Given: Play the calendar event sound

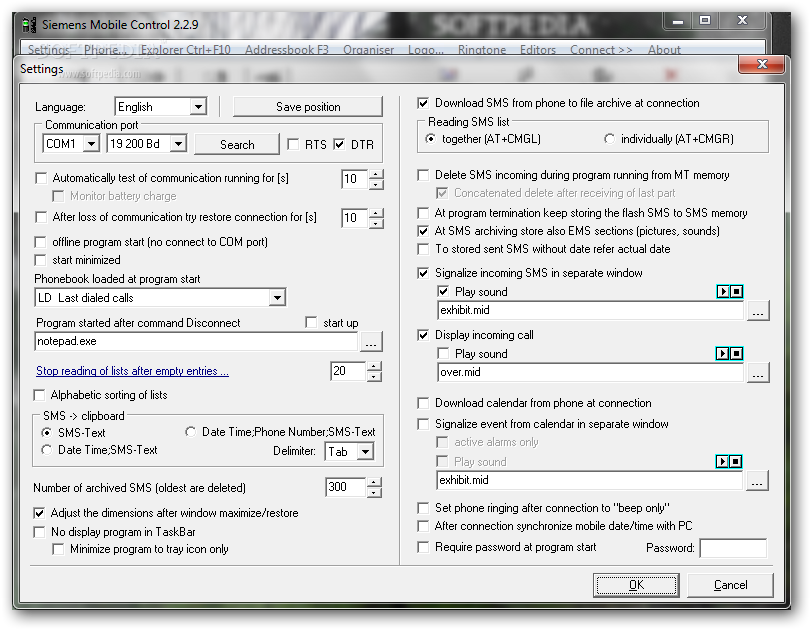Looking at the screenshot, I should [723, 461].
